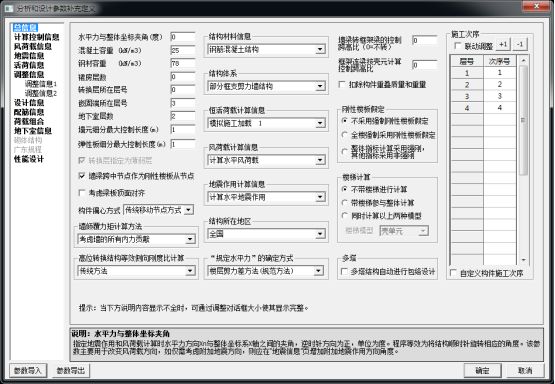Enable the 考虑梁板顶面对齐 checkbox
Image resolution: width=555 pixels, height=384 pixels.
click(82, 193)
